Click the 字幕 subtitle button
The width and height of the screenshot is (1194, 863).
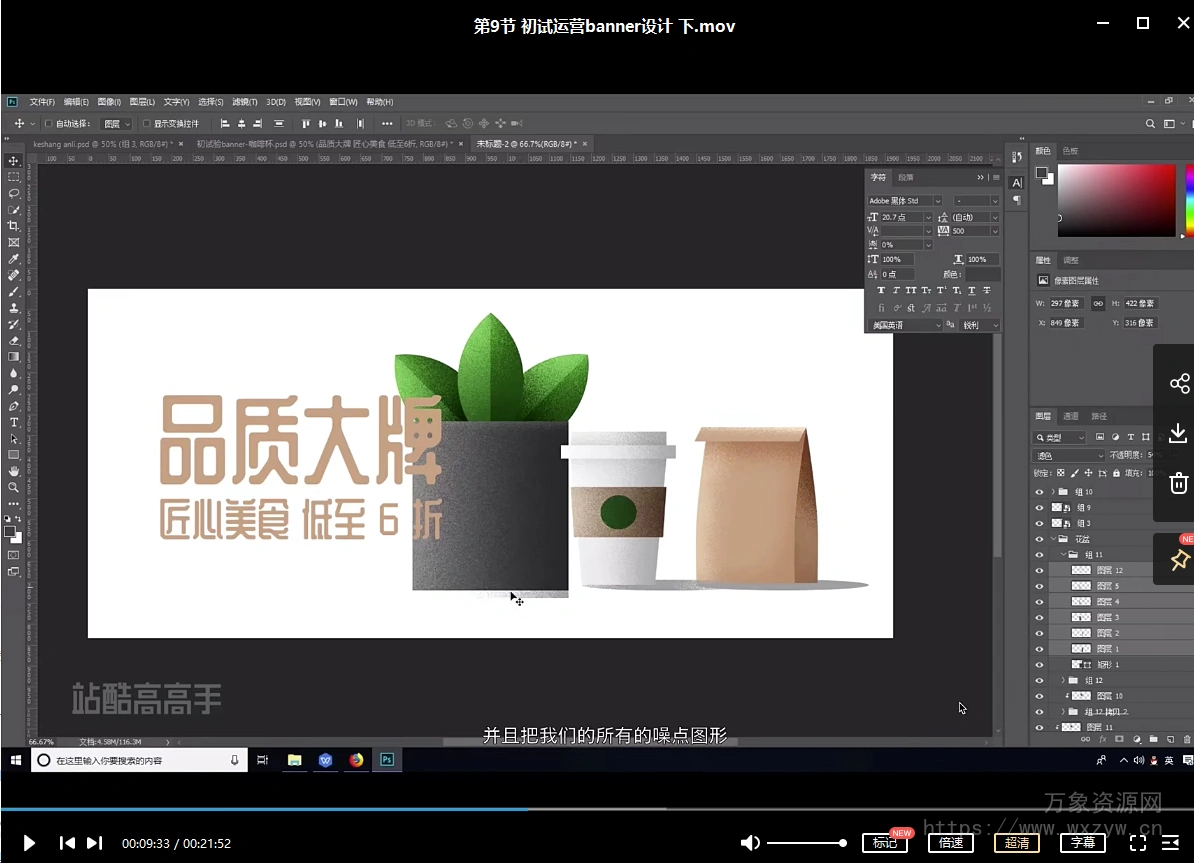coord(1083,843)
